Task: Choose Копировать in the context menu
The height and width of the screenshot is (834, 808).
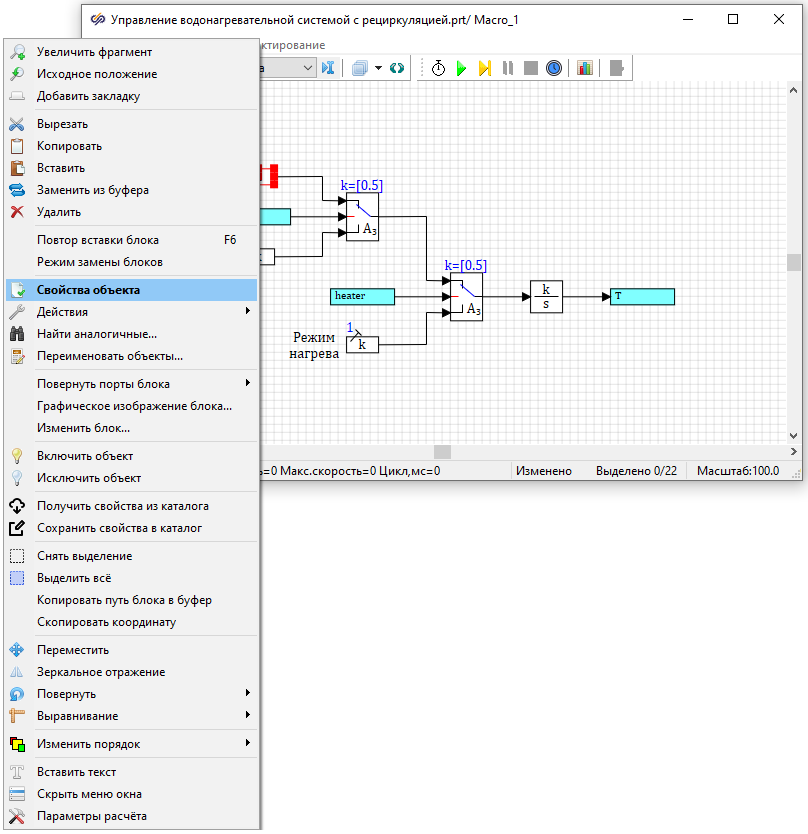Action: pyautogui.click(x=70, y=146)
